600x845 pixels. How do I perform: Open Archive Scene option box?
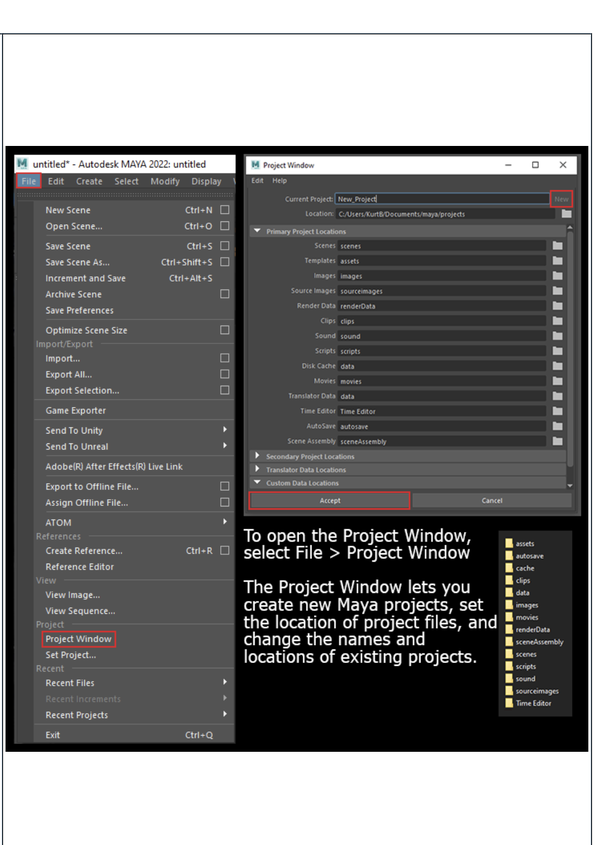tap(225, 294)
